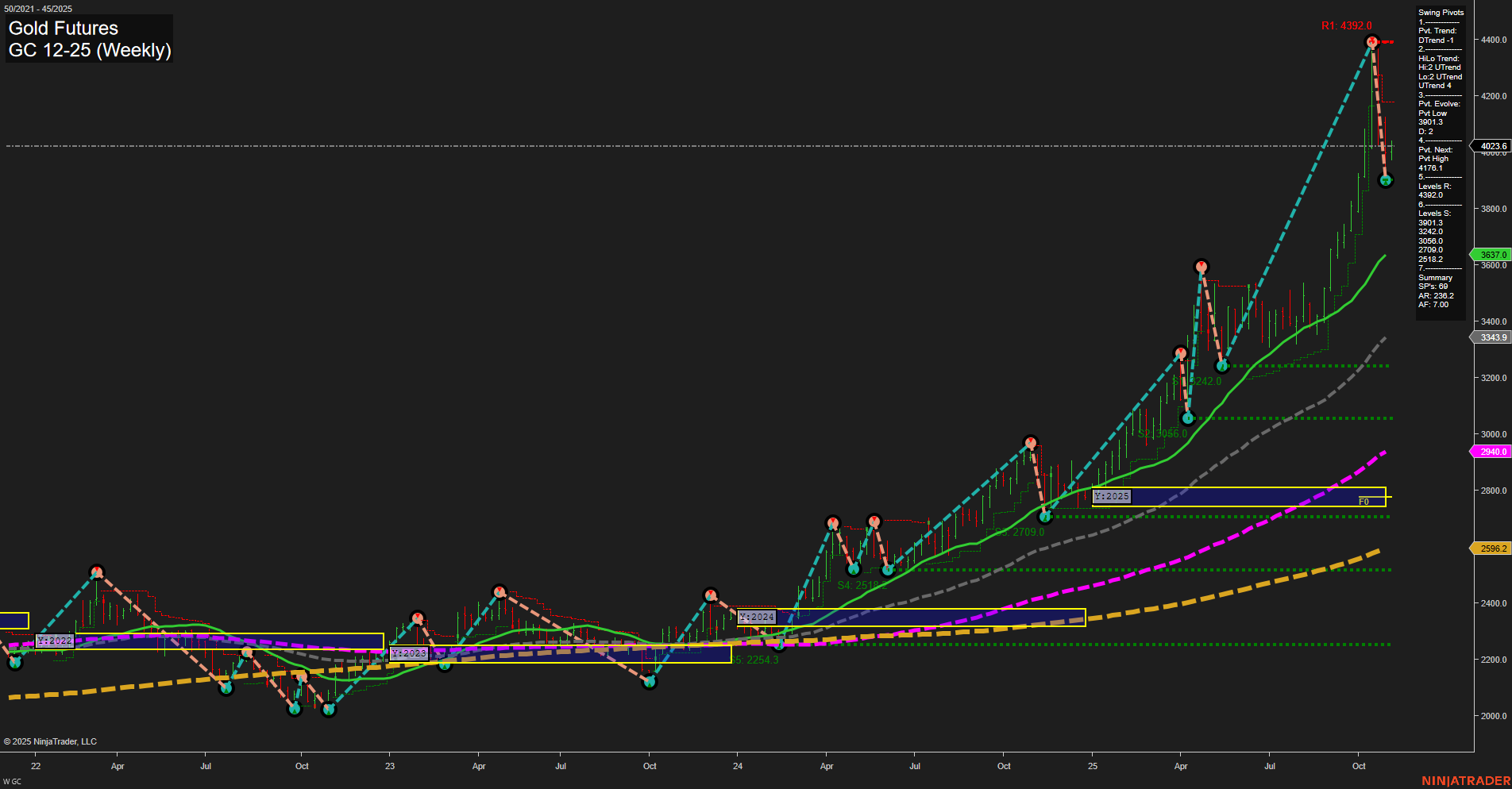Viewport: 1512px width, 789px height.
Task: Click the R1: 4392.0 resistance label
Action: click(x=1345, y=26)
